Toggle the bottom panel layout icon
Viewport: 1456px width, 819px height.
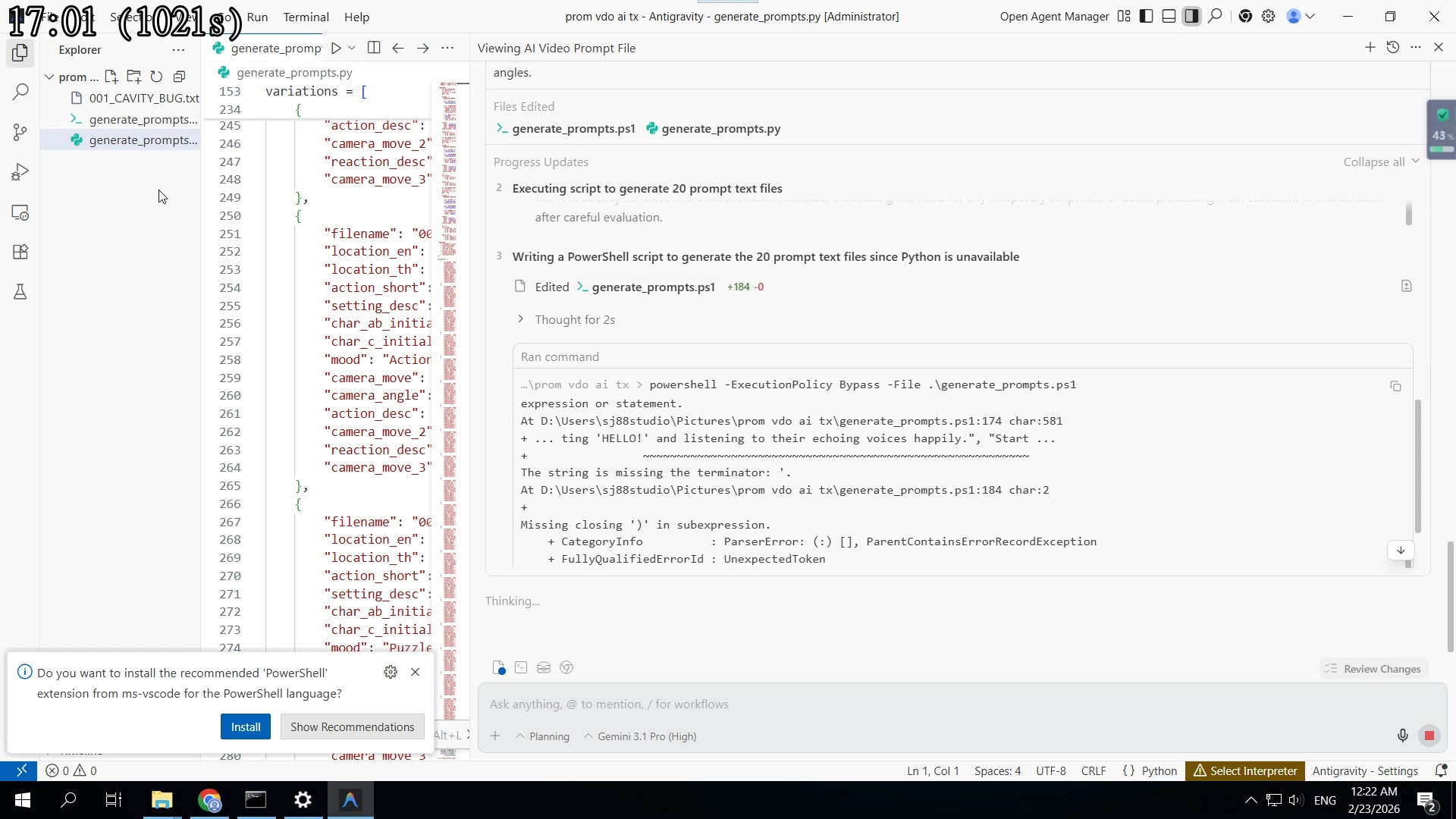(x=1169, y=16)
